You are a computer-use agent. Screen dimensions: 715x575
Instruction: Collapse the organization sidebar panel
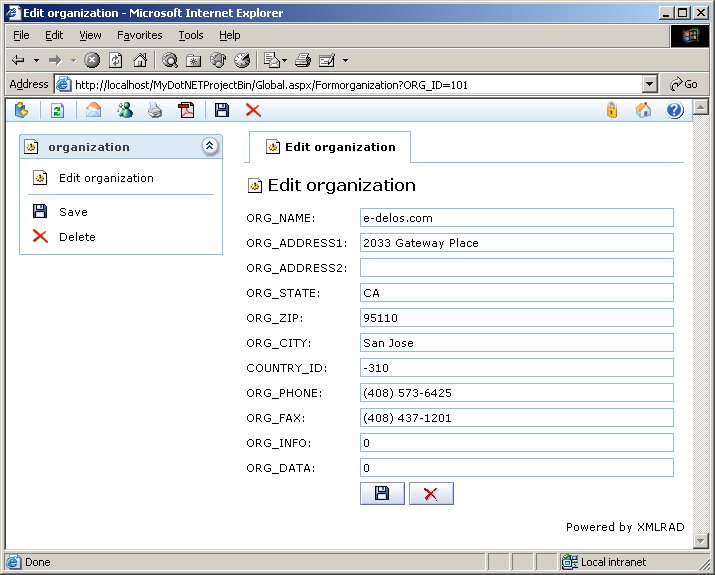pos(209,147)
